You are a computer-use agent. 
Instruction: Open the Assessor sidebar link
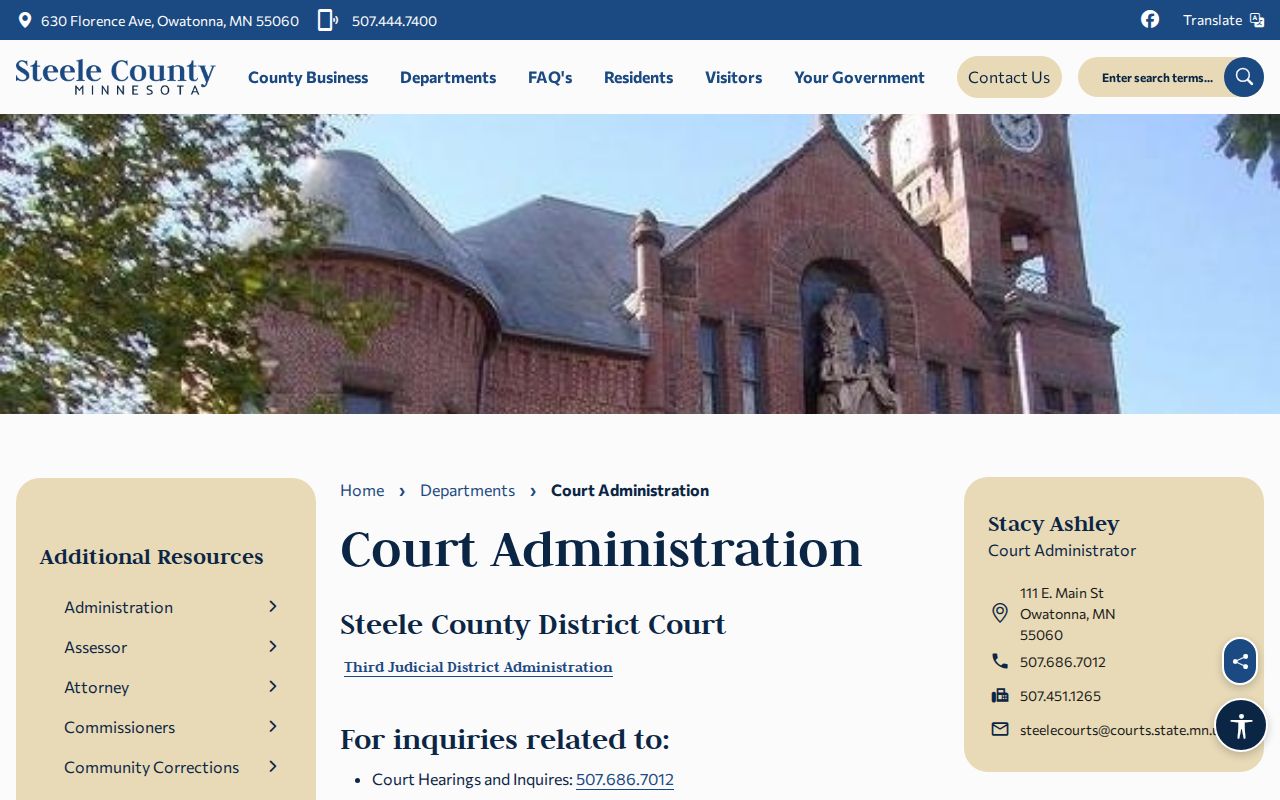(x=95, y=647)
